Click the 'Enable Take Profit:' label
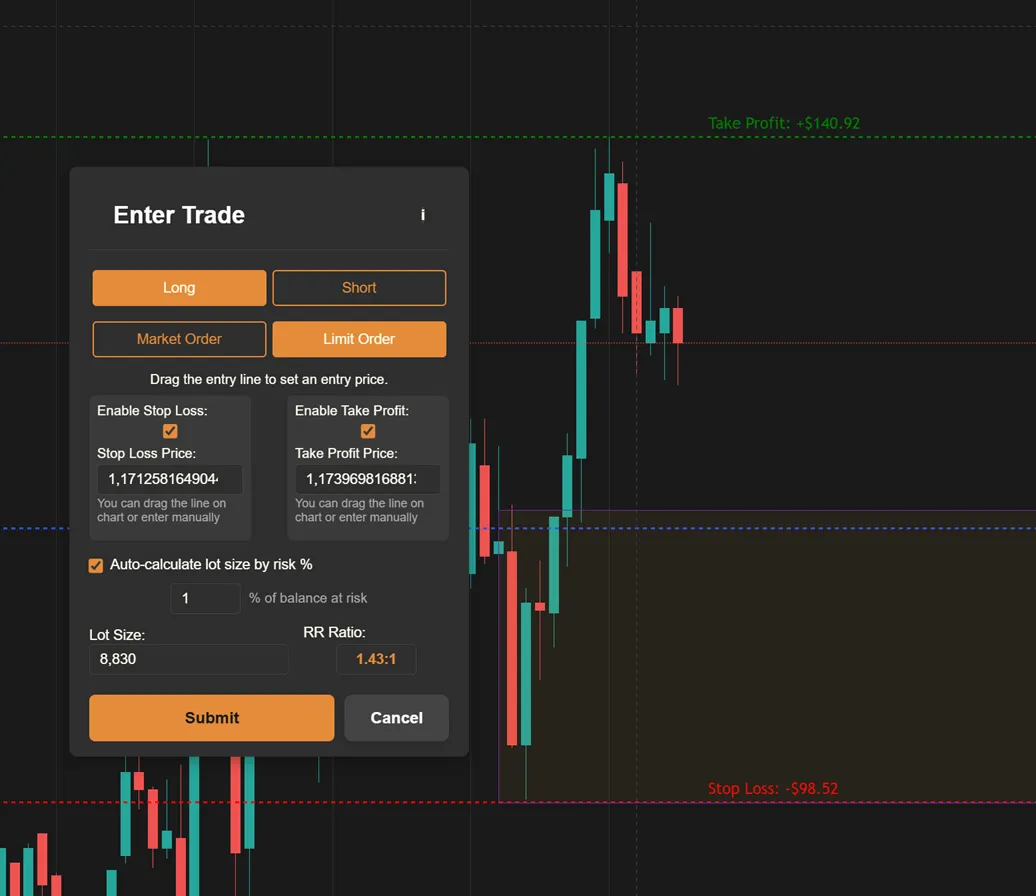This screenshot has height=896, width=1036. [352, 410]
